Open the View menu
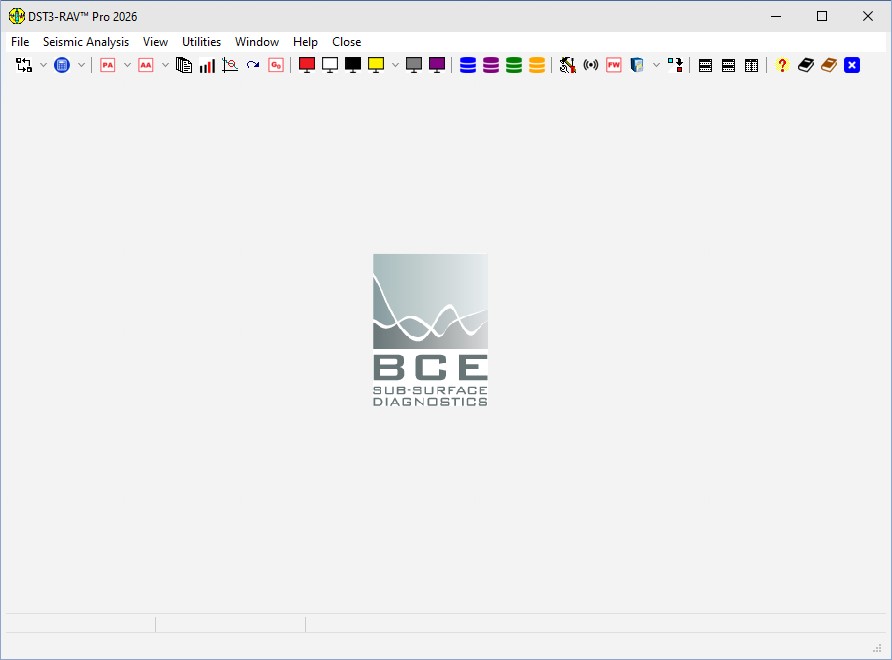The image size is (892, 660). click(x=155, y=42)
